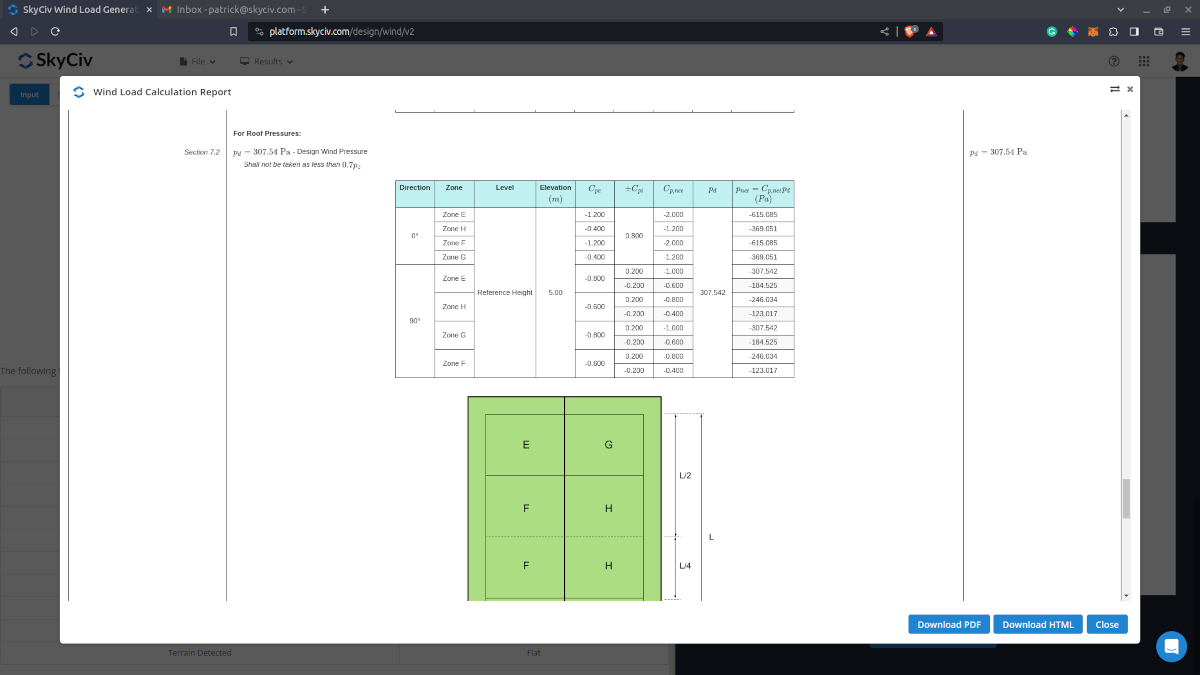Screen dimensions: 1200x675
Task: Click the Download PDF button
Action: [948, 624]
